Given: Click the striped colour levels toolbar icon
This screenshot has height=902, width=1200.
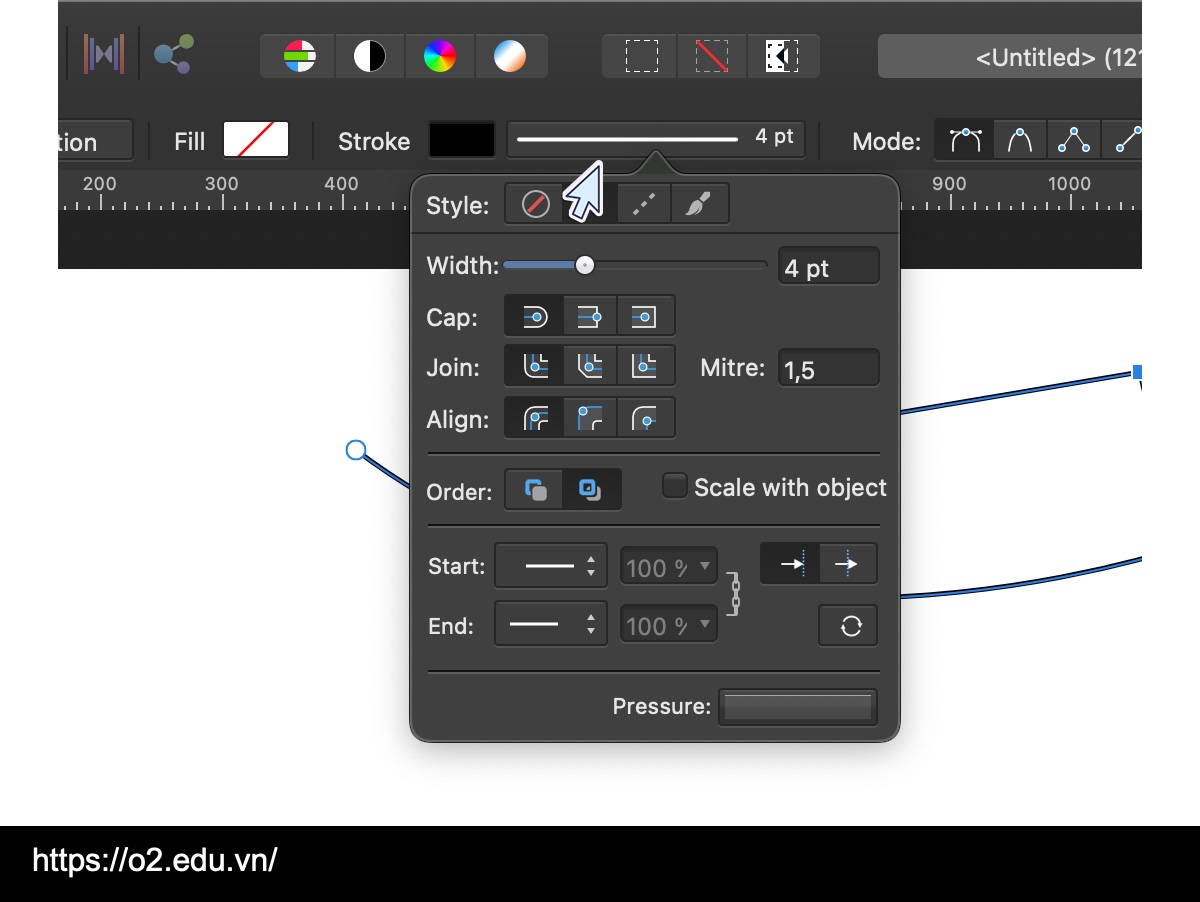Looking at the screenshot, I should (x=299, y=56).
